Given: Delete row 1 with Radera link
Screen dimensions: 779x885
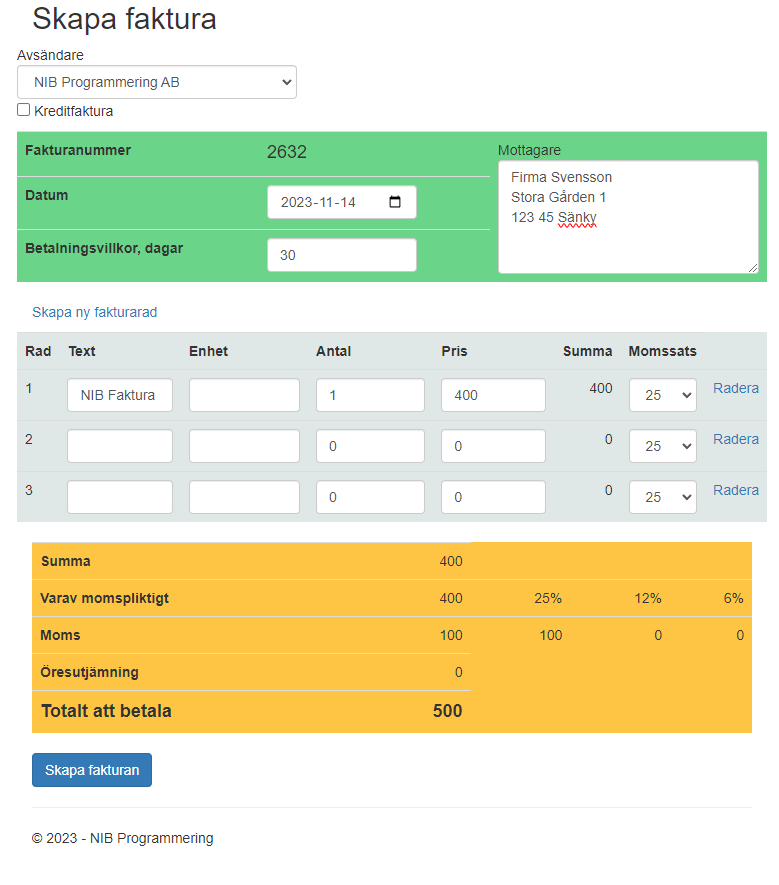Looking at the screenshot, I should (x=735, y=388).
